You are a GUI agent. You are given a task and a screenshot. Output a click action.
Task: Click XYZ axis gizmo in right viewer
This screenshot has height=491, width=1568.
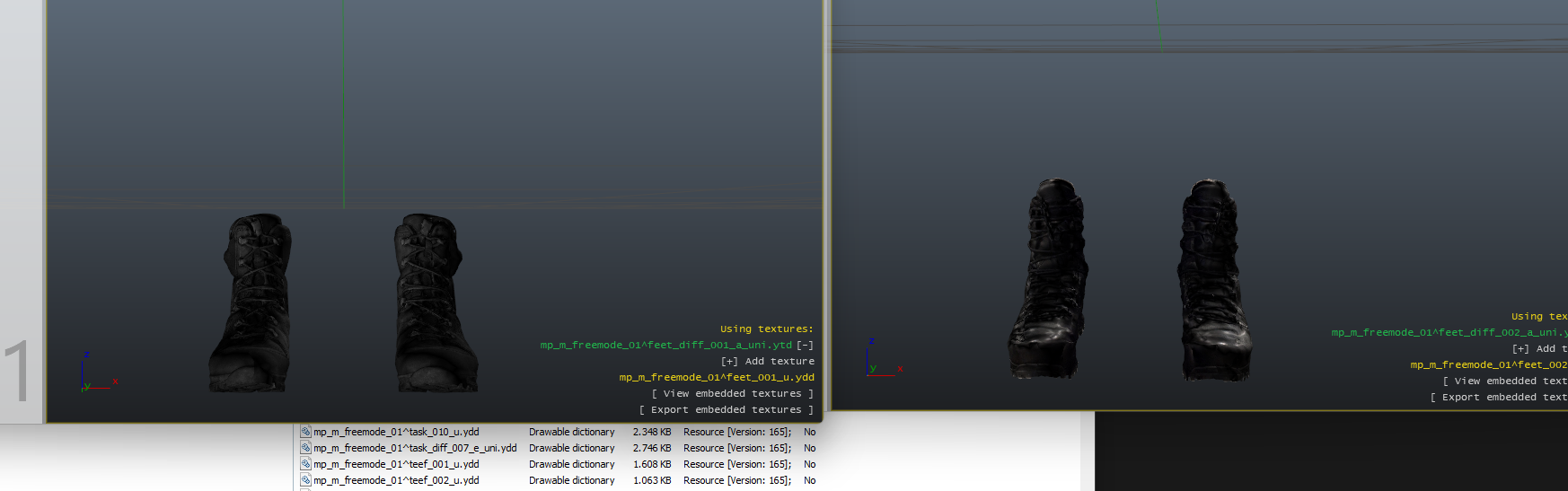click(x=880, y=361)
